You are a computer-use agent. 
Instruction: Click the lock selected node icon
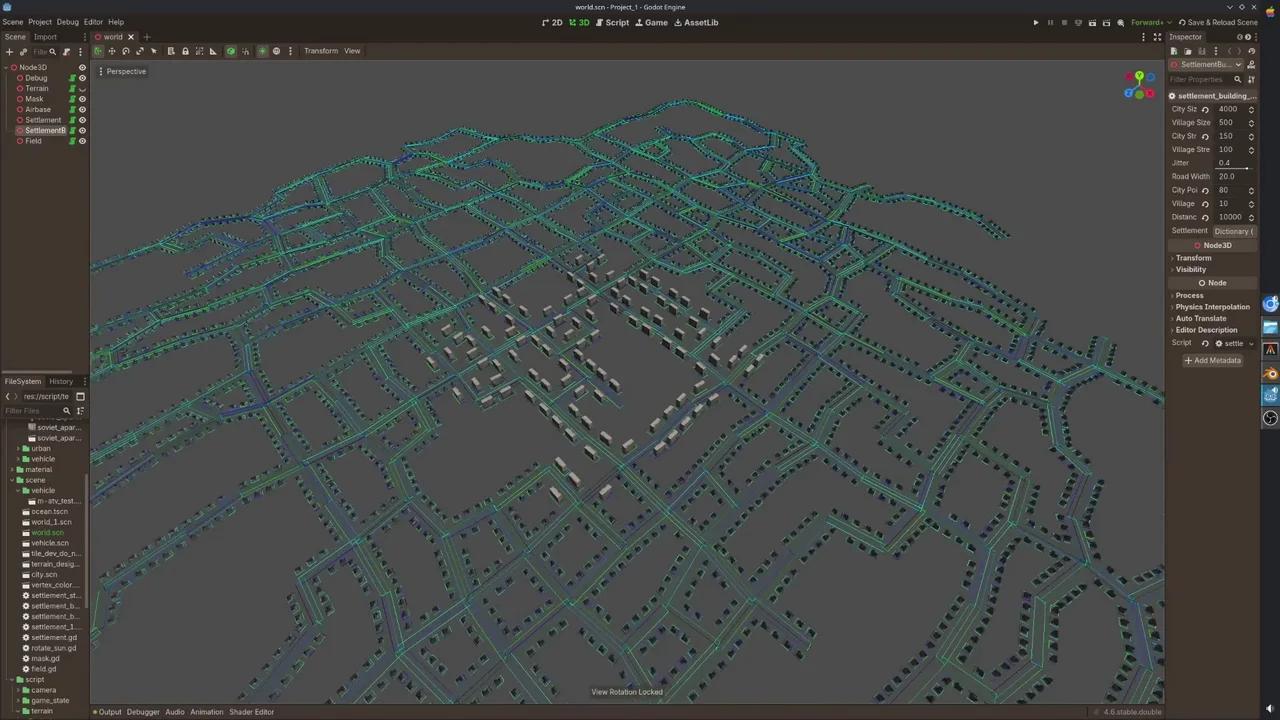185,51
